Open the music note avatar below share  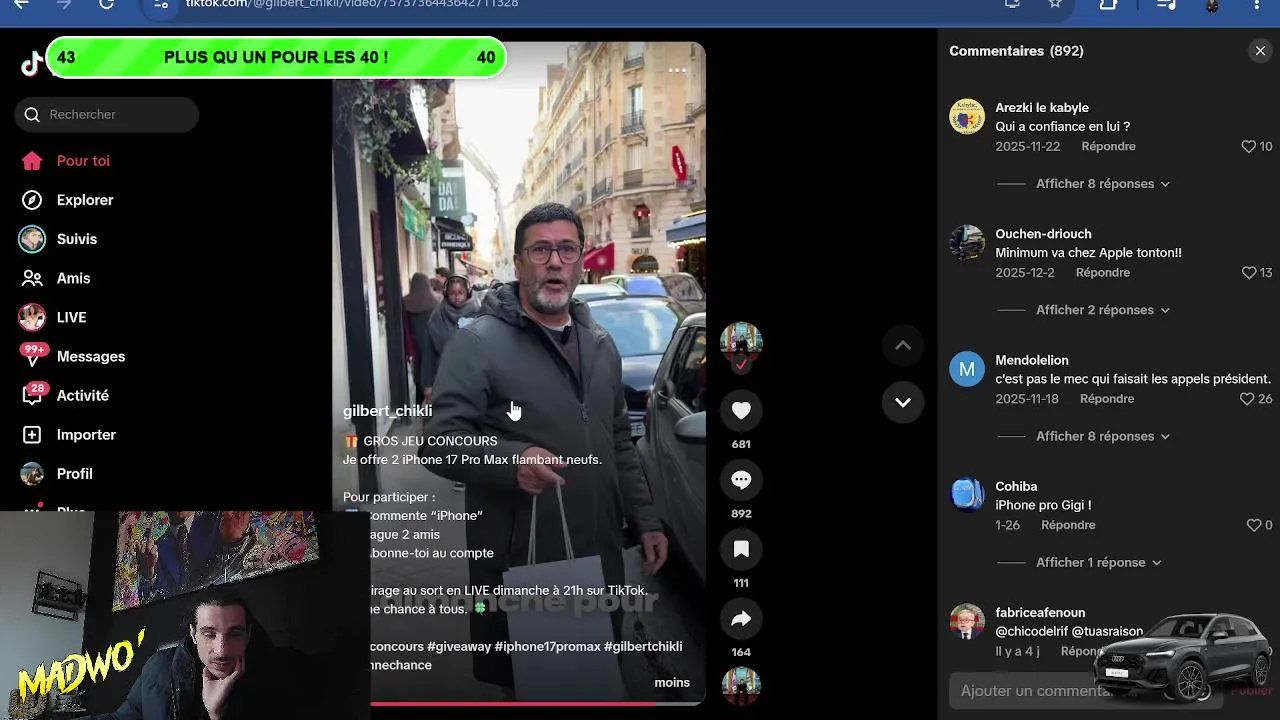[741, 686]
